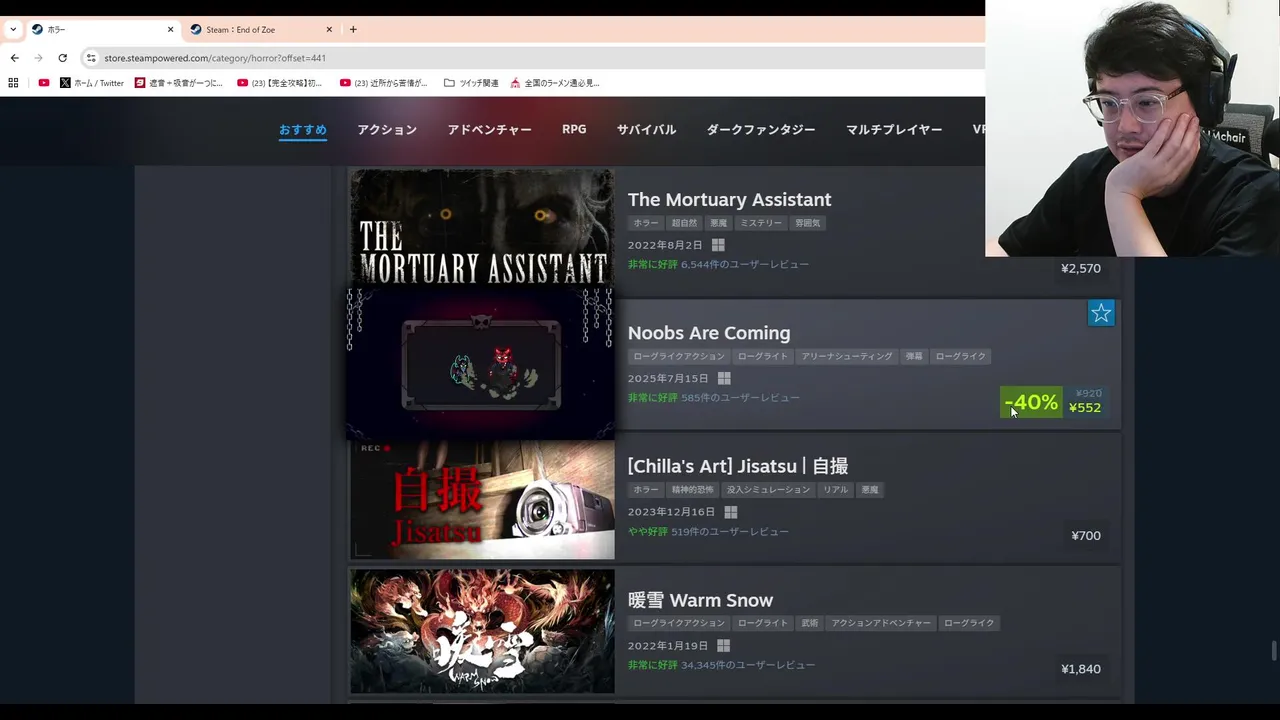Select the アクション category tab
The width and height of the screenshot is (1280, 720).
click(387, 130)
